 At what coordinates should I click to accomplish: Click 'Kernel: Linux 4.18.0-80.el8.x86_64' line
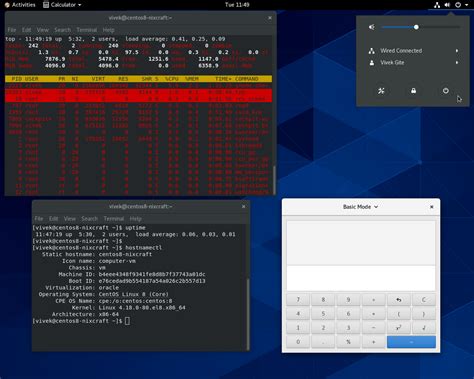tap(128, 308)
